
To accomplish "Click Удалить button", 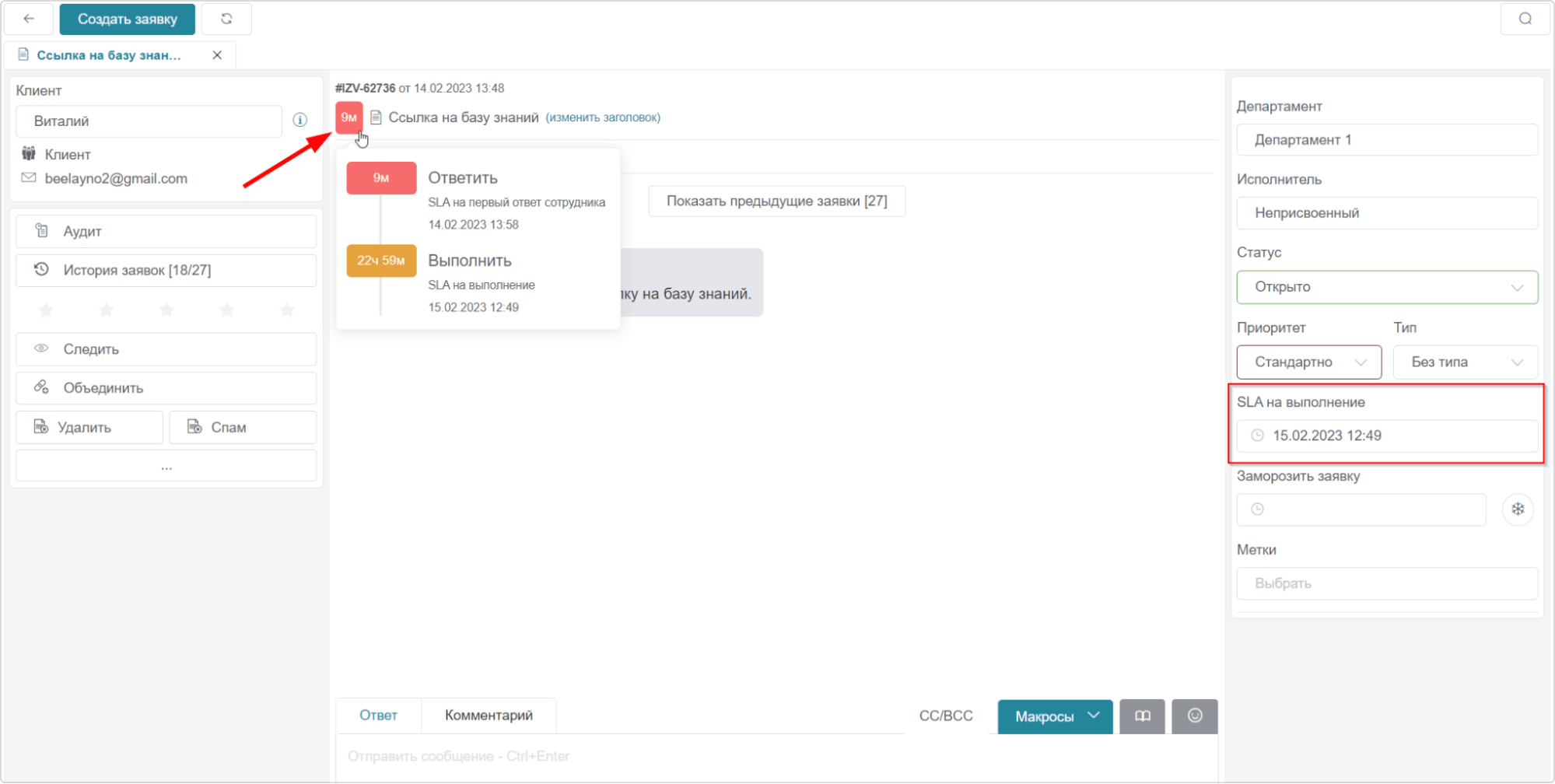I will click(89, 427).
